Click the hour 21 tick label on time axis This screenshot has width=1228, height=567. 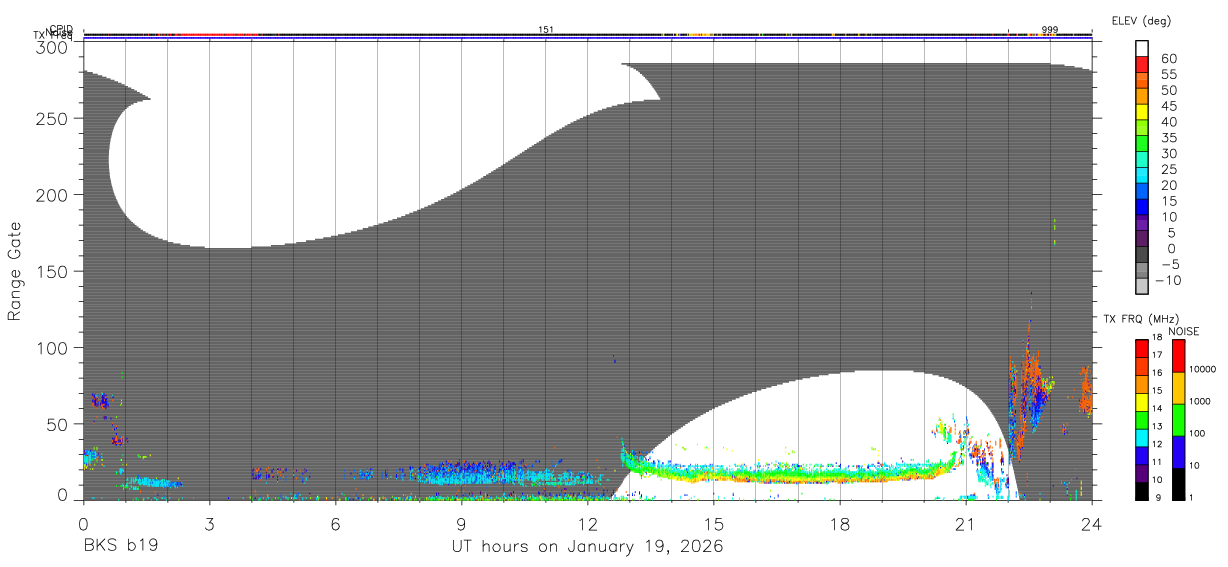pos(965,523)
